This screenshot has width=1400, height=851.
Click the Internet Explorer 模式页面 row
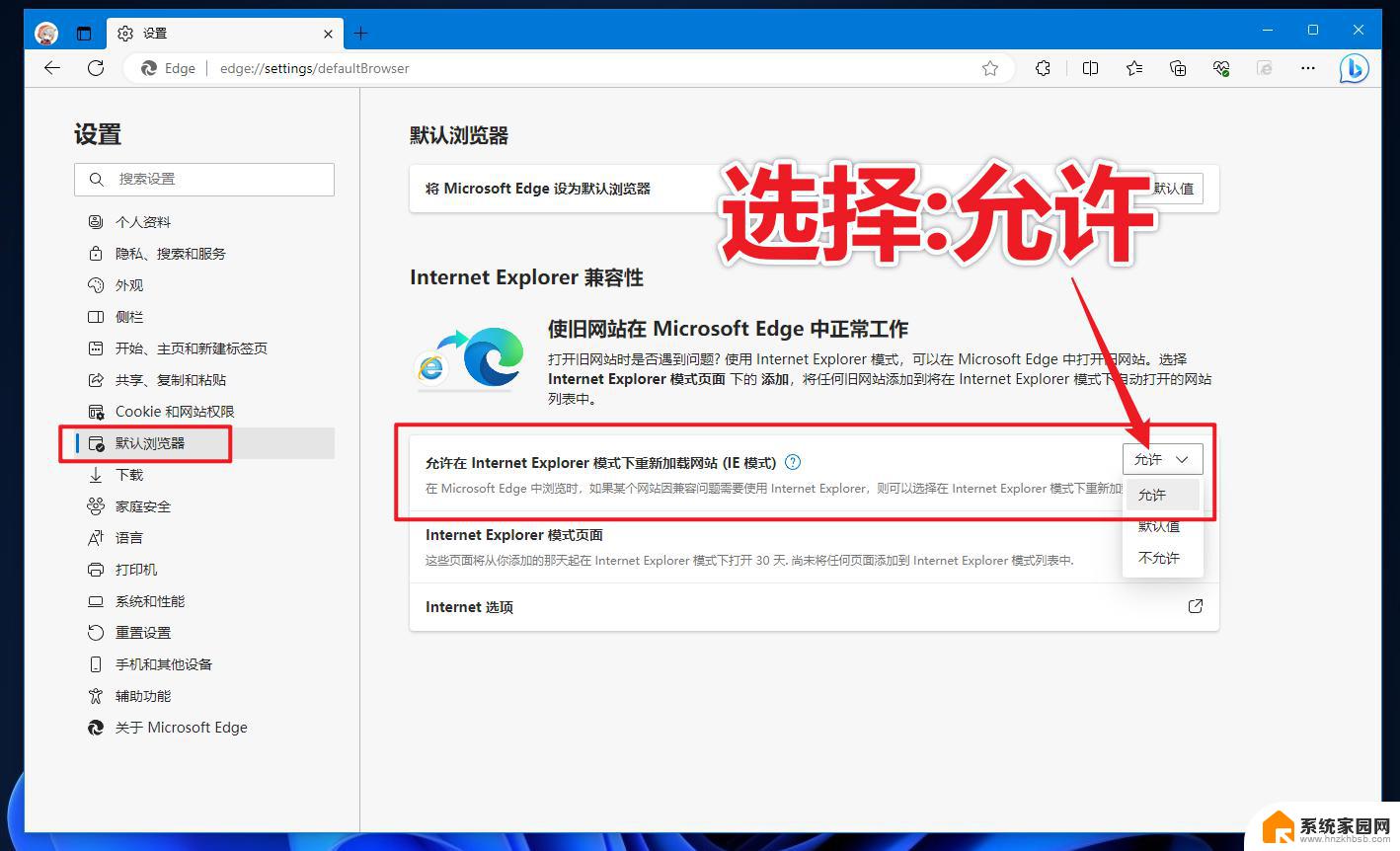(815, 547)
